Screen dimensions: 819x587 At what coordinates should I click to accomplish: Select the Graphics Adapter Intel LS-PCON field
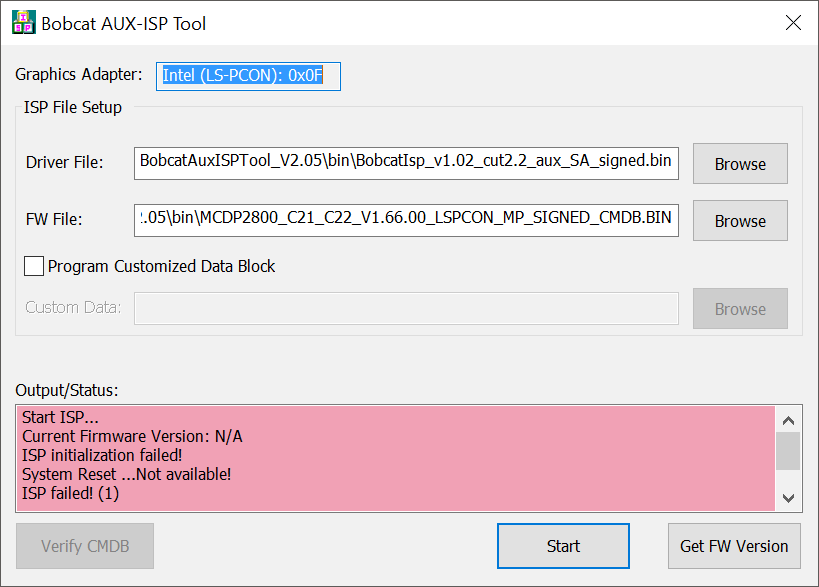[x=248, y=75]
